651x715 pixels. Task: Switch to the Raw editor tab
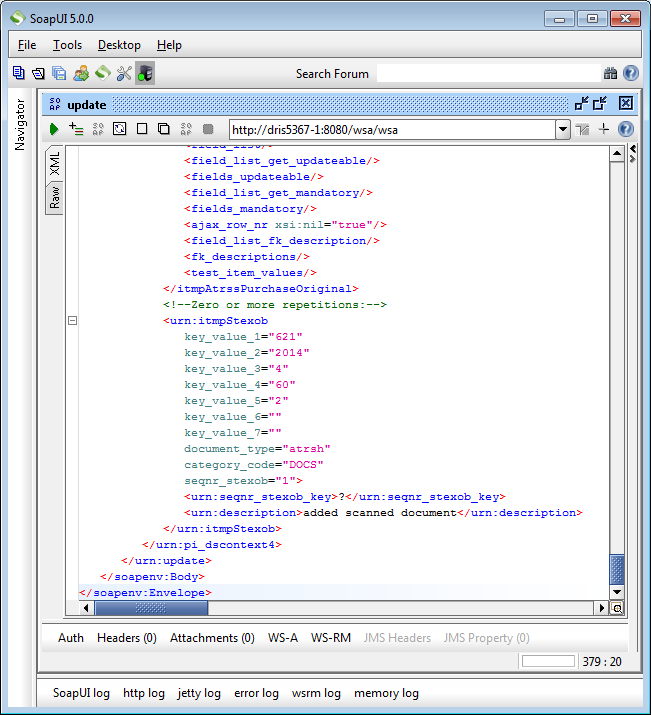(x=54, y=197)
